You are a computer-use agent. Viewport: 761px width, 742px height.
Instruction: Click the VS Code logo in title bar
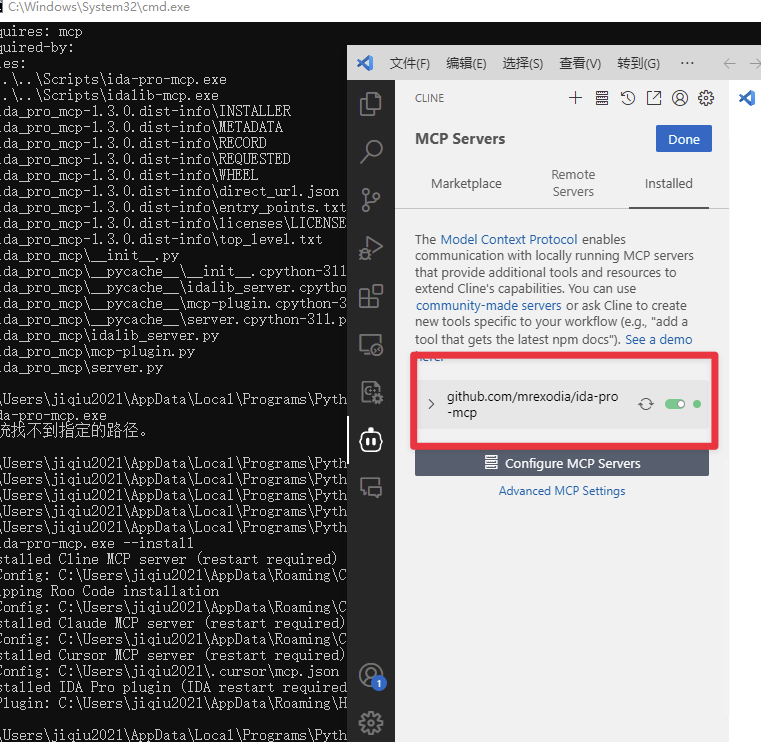click(365, 63)
